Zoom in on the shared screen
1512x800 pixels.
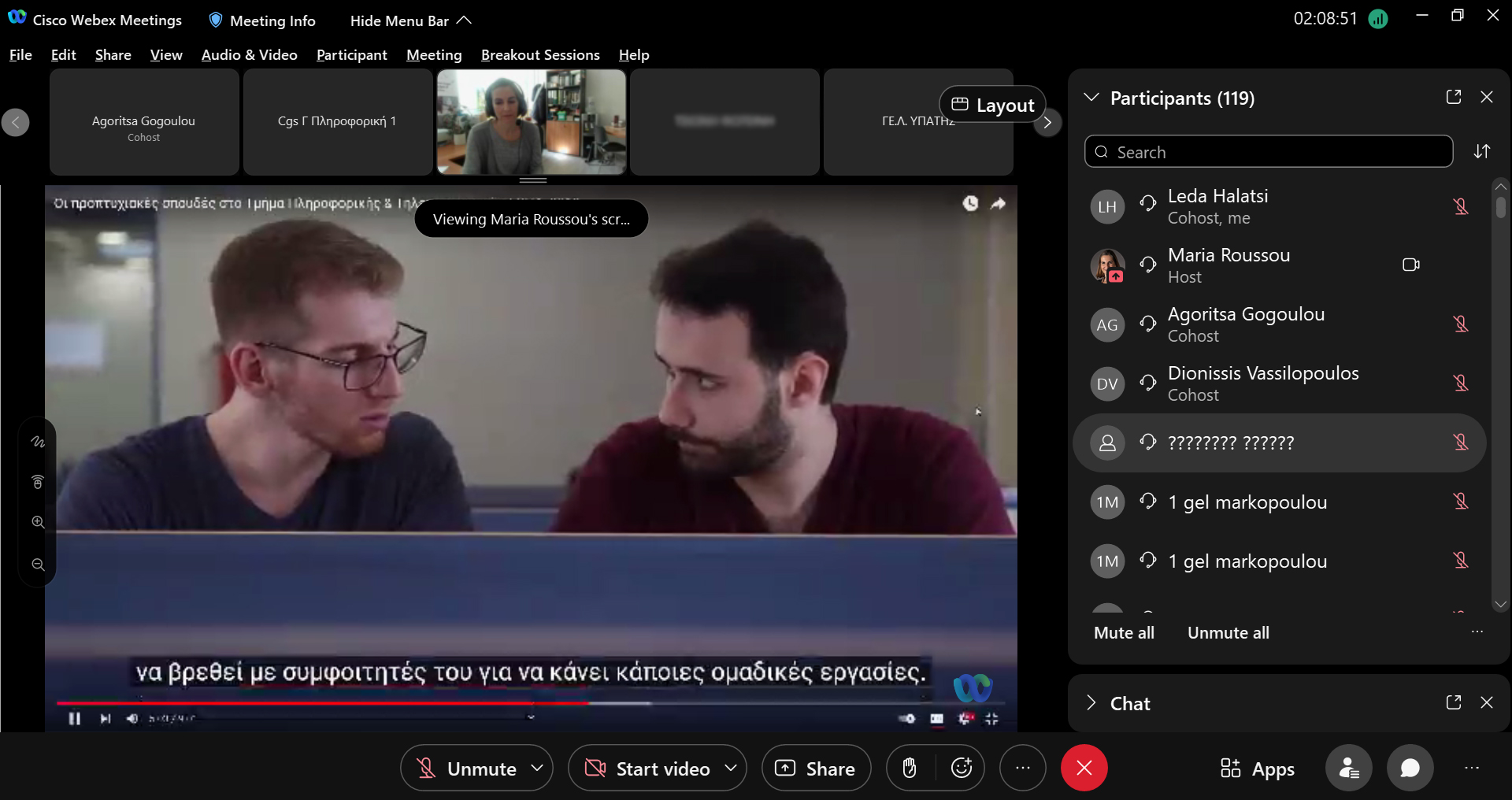38,522
